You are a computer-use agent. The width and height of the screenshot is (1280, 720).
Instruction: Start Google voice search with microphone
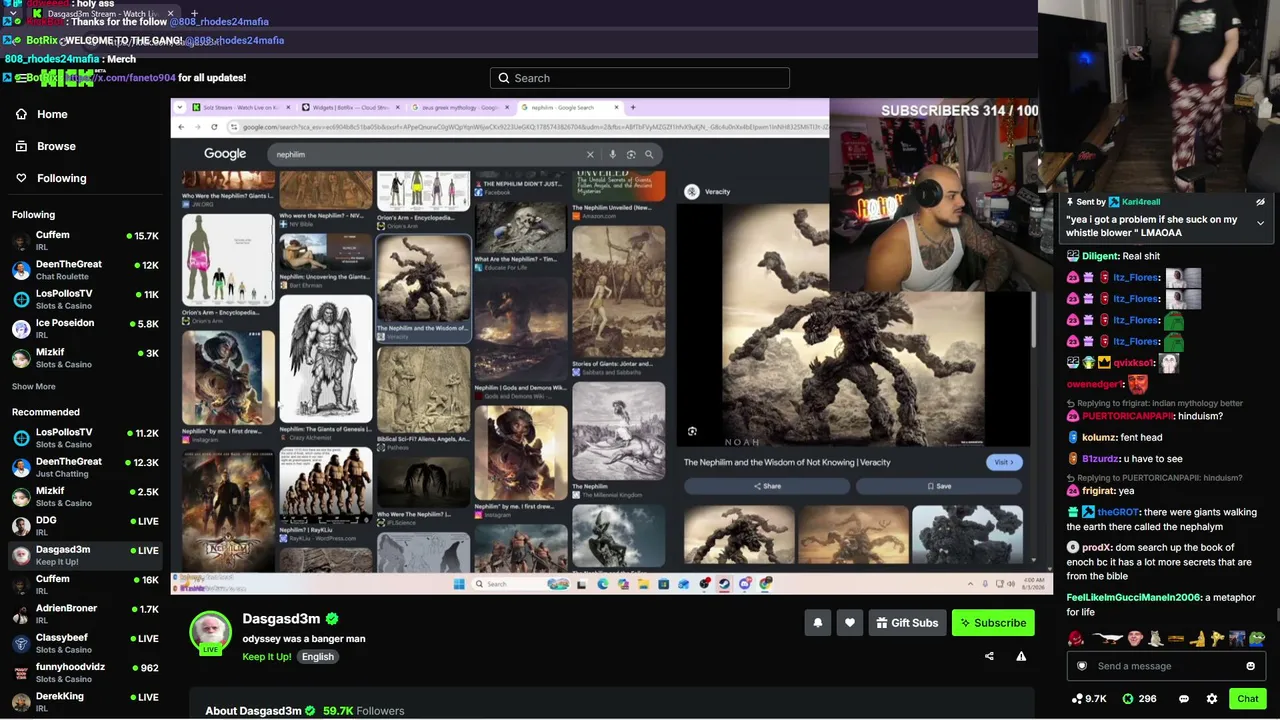(x=613, y=154)
